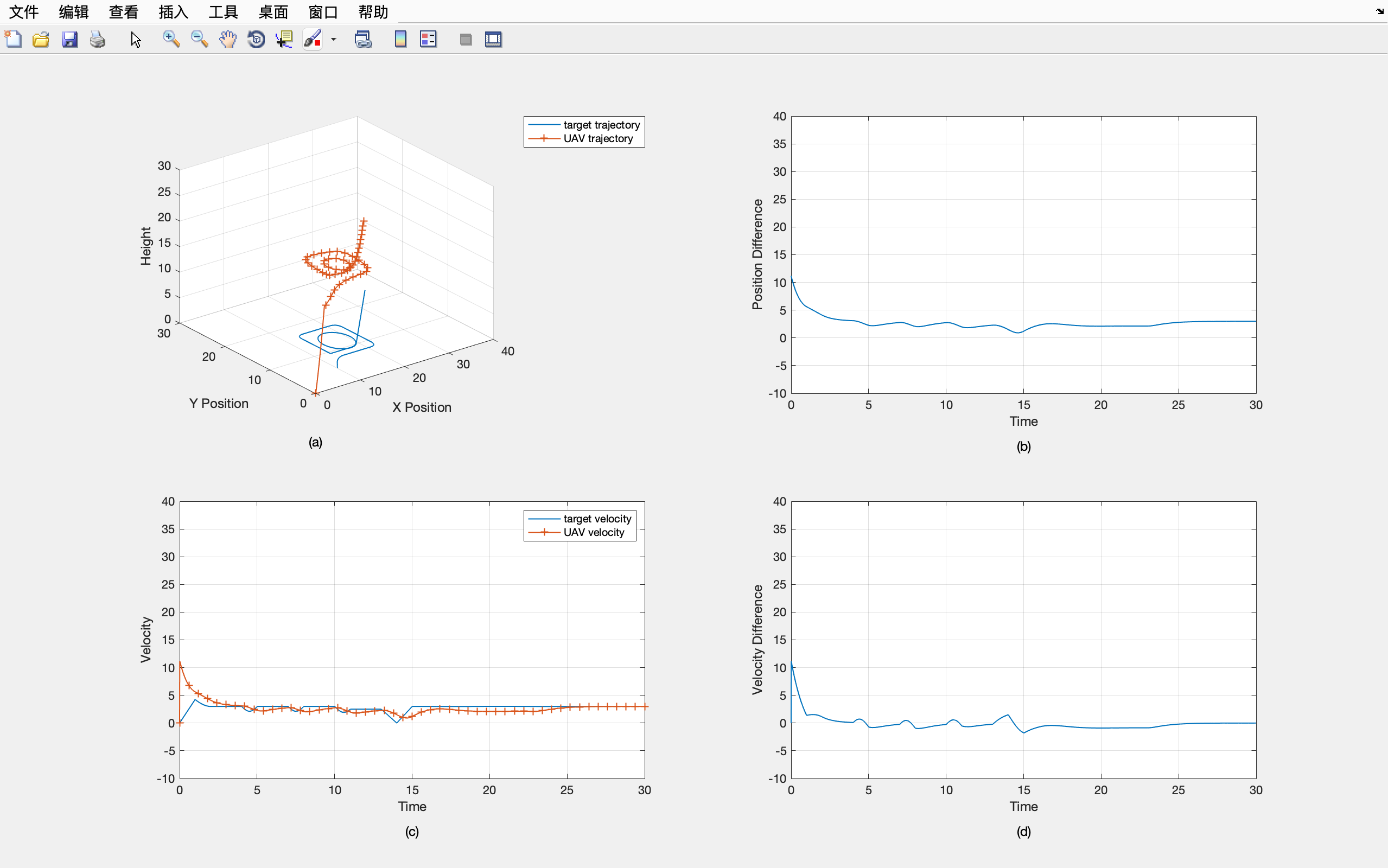Activate the Link Plot tool
Image resolution: width=1388 pixels, height=868 pixels.
point(363,39)
